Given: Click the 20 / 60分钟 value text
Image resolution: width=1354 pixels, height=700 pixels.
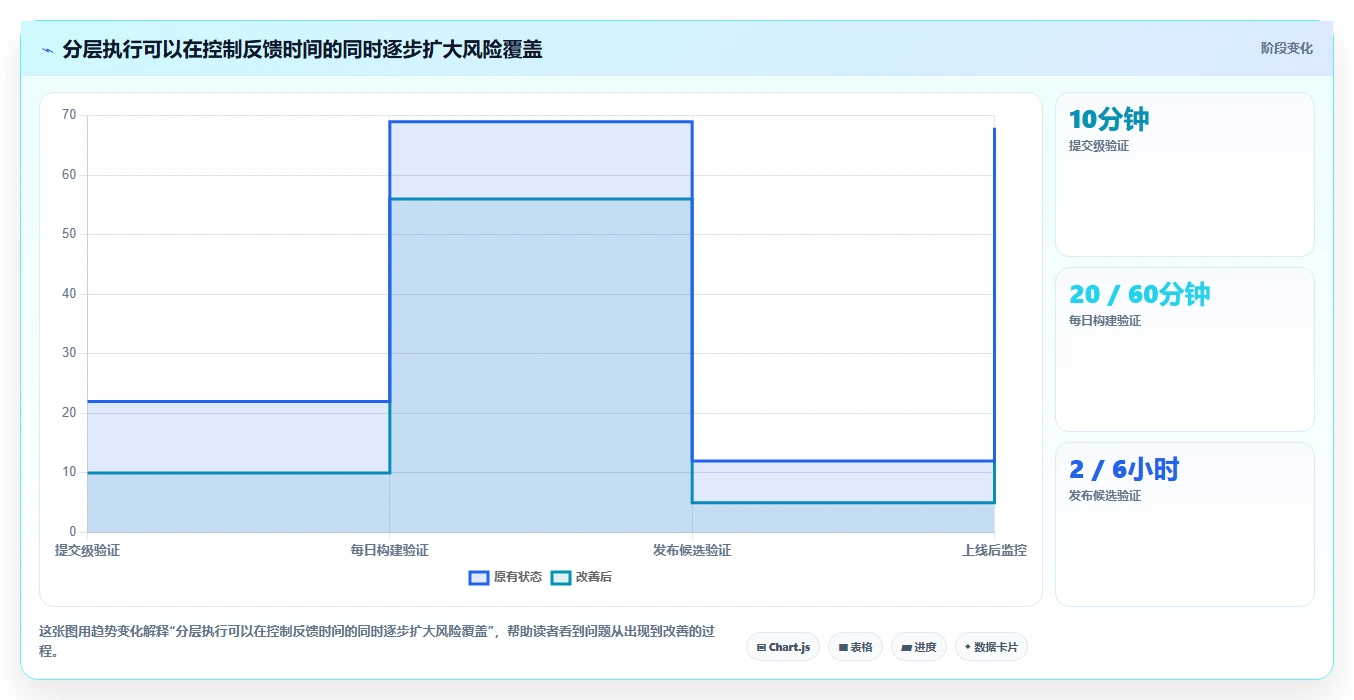Looking at the screenshot, I should tap(1140, 295).
